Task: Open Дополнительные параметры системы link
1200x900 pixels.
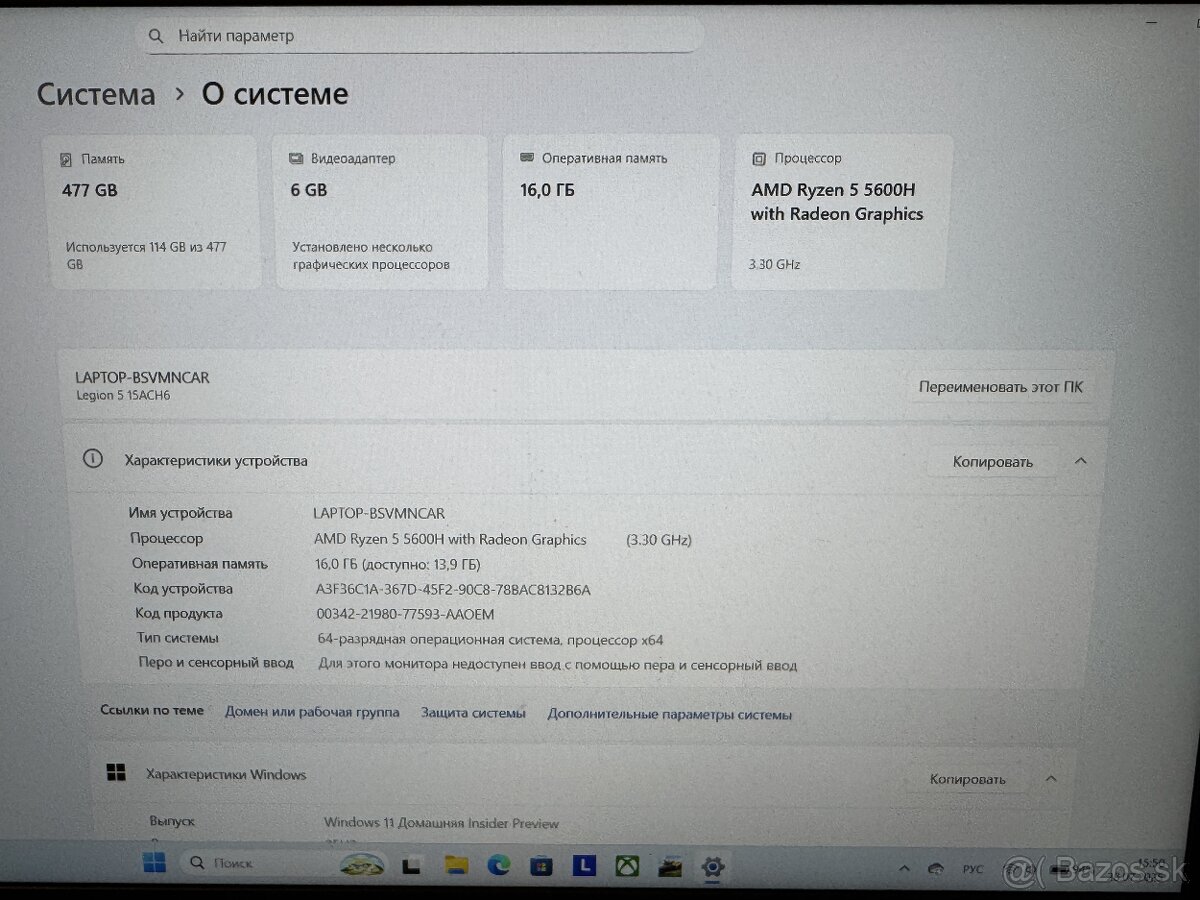Action: [668, 714]
